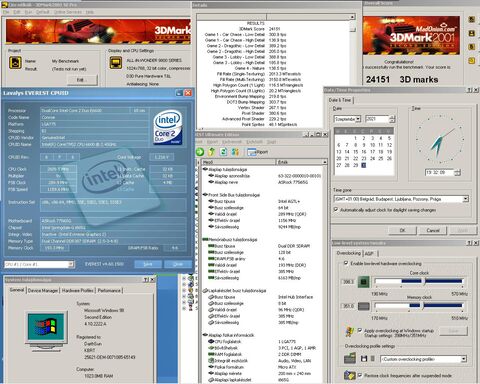Click the Details results header dropdown arrow
This screenshot has height=384, width=480.
[352, 17]
